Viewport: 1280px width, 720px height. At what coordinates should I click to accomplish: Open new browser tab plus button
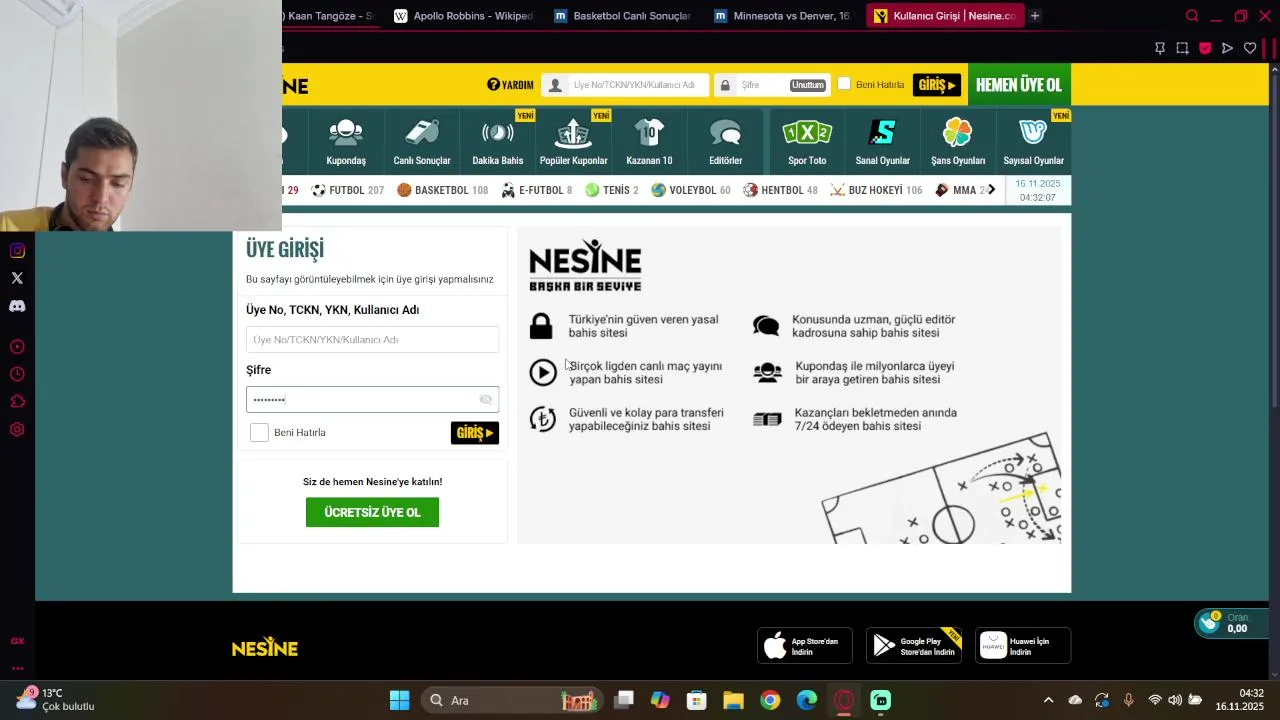pyautogui.click(x=1035, y=16)
